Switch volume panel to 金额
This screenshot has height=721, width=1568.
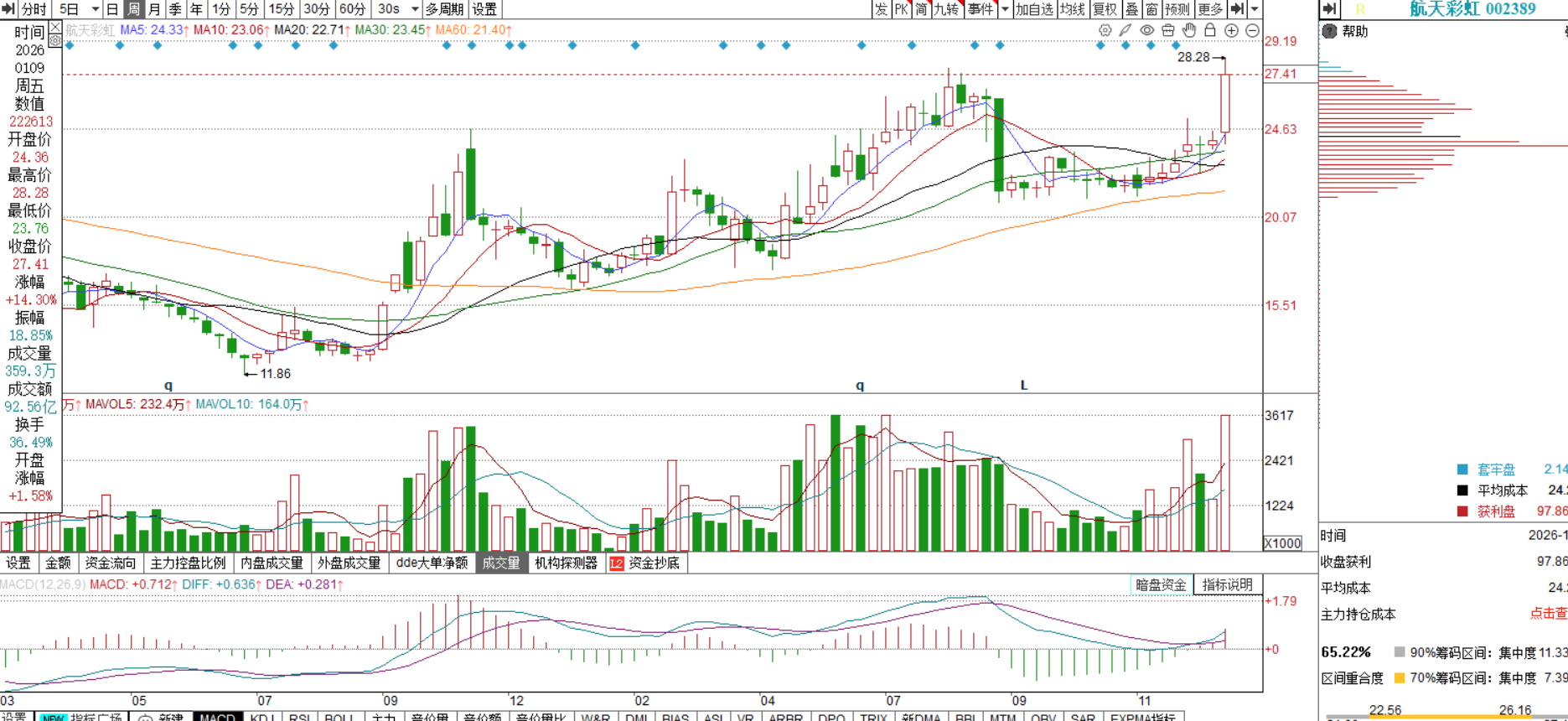point(58,563)
